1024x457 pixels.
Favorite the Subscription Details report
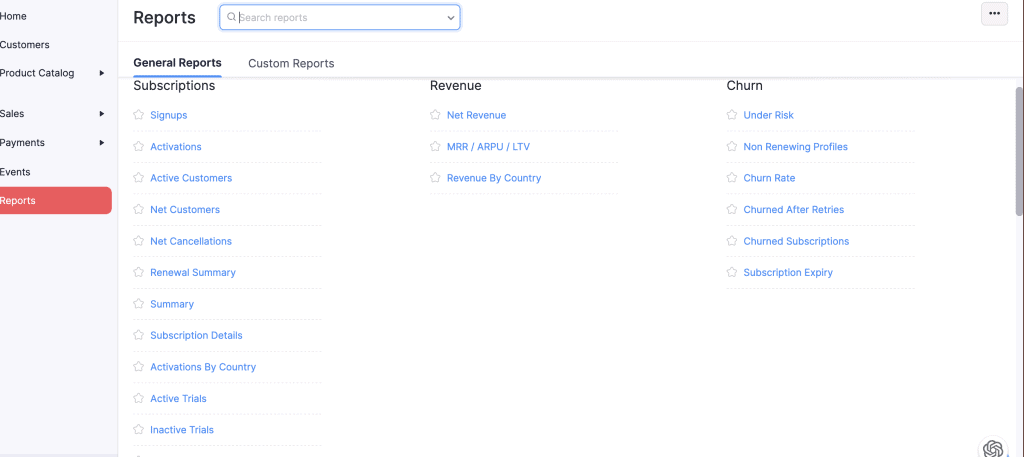138,335
